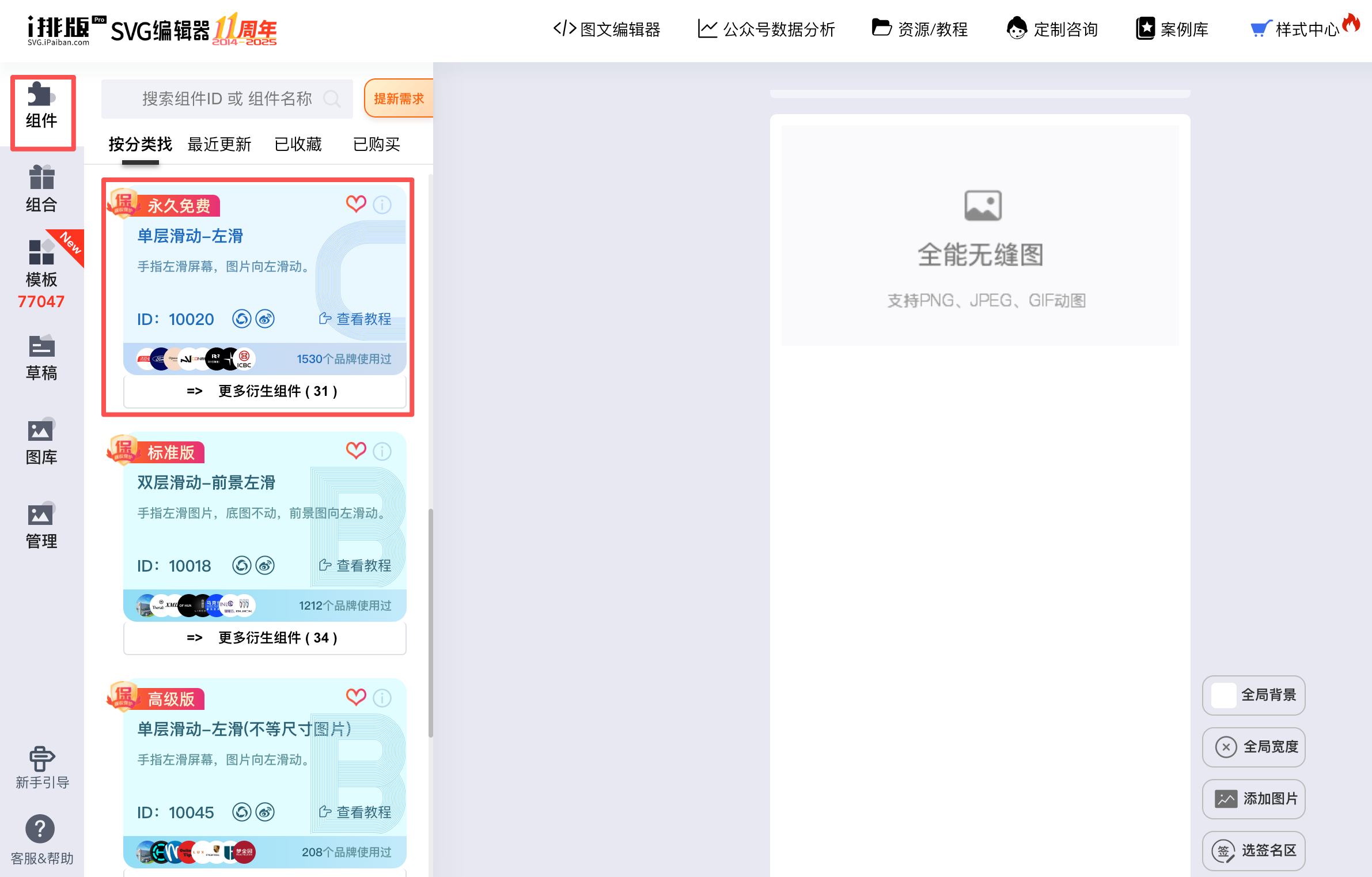Click the 提新需求 button
Screen dimensions: 1372x877
click(x=399, y=99)
